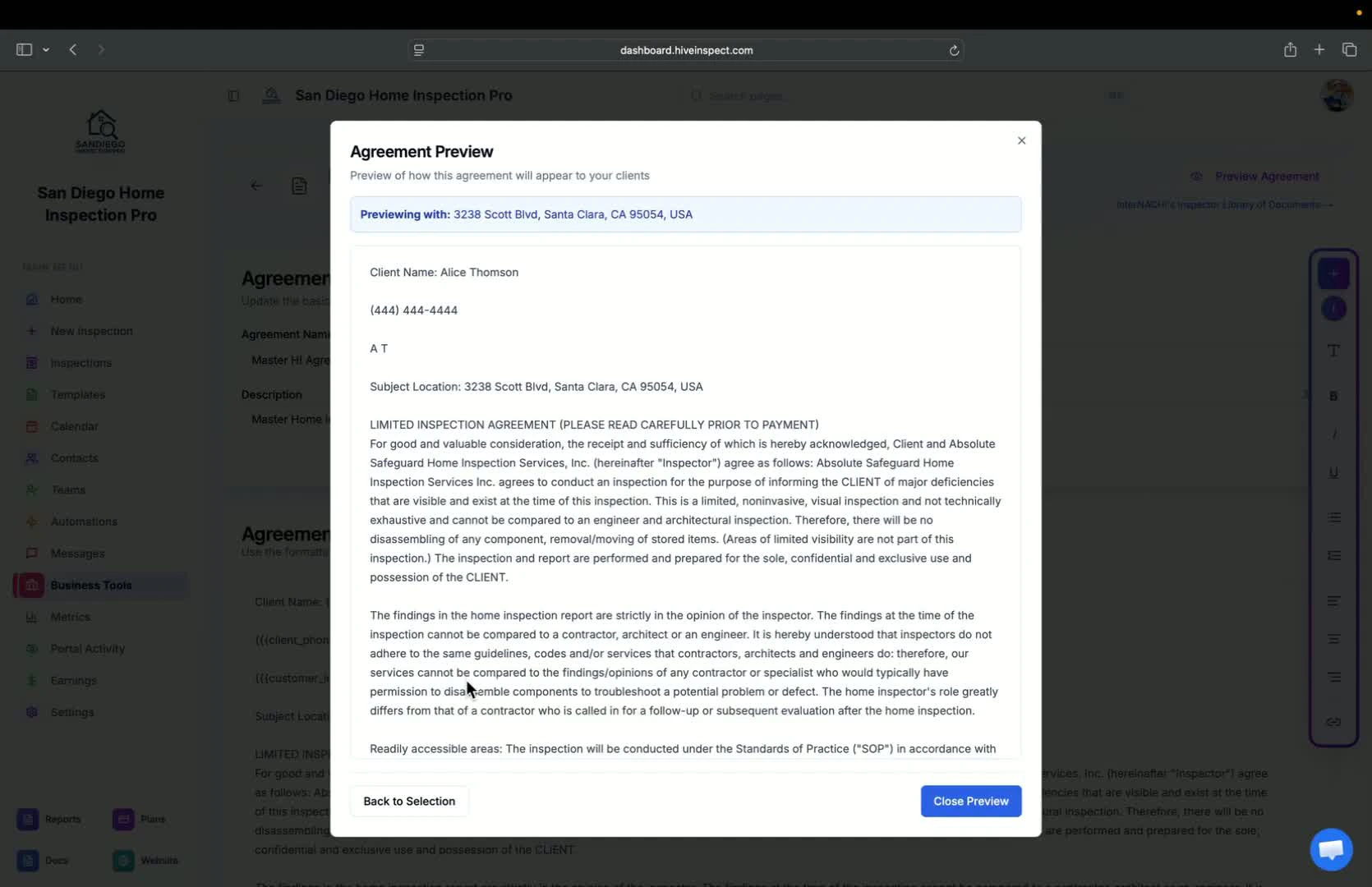The width and height of the screenshot is (1372, 887).
Task: Insert a link using the chain icon
Action: pyautogui.click(x=1333, y=722)
